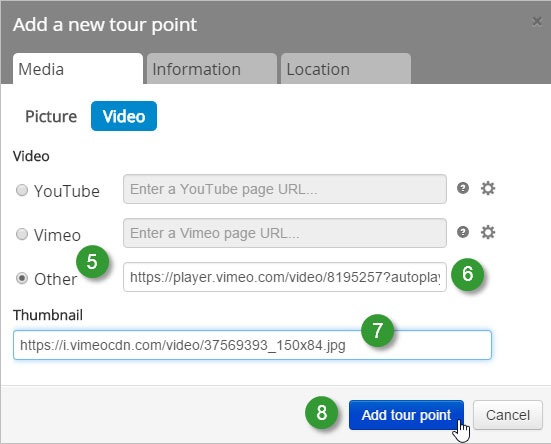
Task: Select the Other radio button
Action: click(22, 278)
